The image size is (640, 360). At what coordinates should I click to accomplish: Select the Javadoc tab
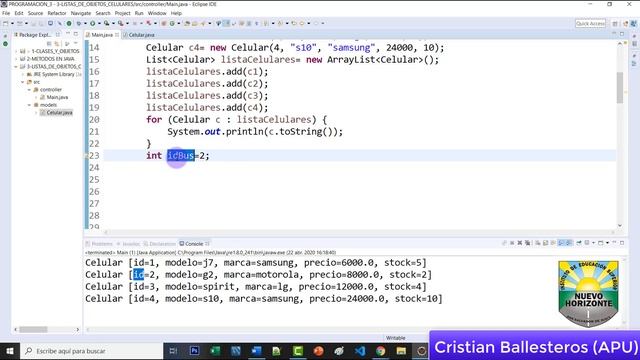point(128,244)
